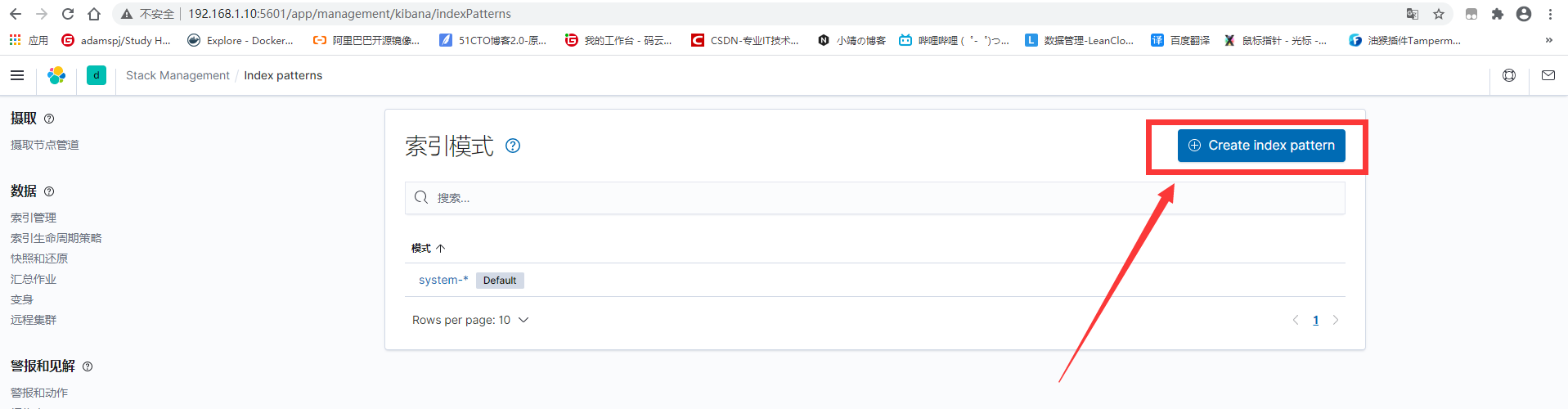Go forward in browser history
Viewport: 1568px width, 409px height.
tap(42, 14)
